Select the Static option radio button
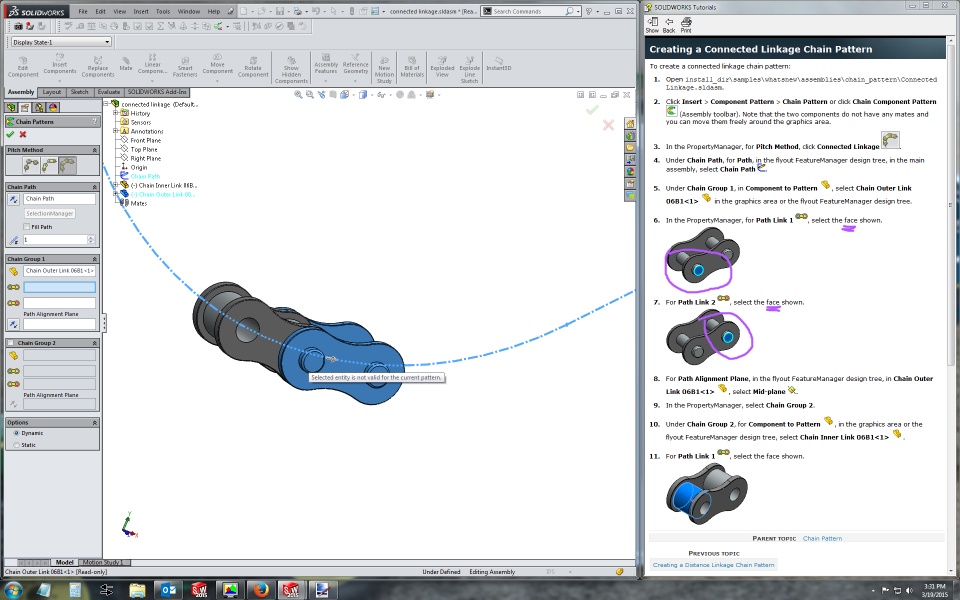The image size is (960, 600). 17,445
